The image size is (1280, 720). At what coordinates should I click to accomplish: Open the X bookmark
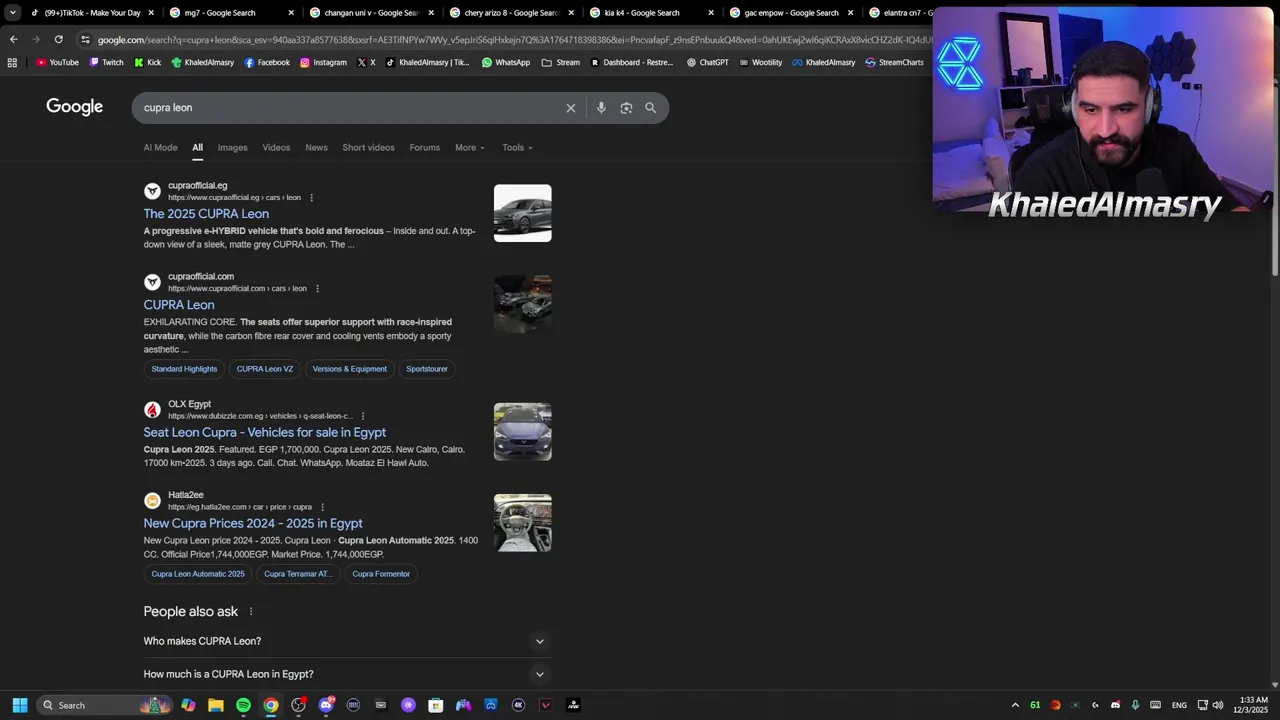pyautogui.click(x=366, y=62)
